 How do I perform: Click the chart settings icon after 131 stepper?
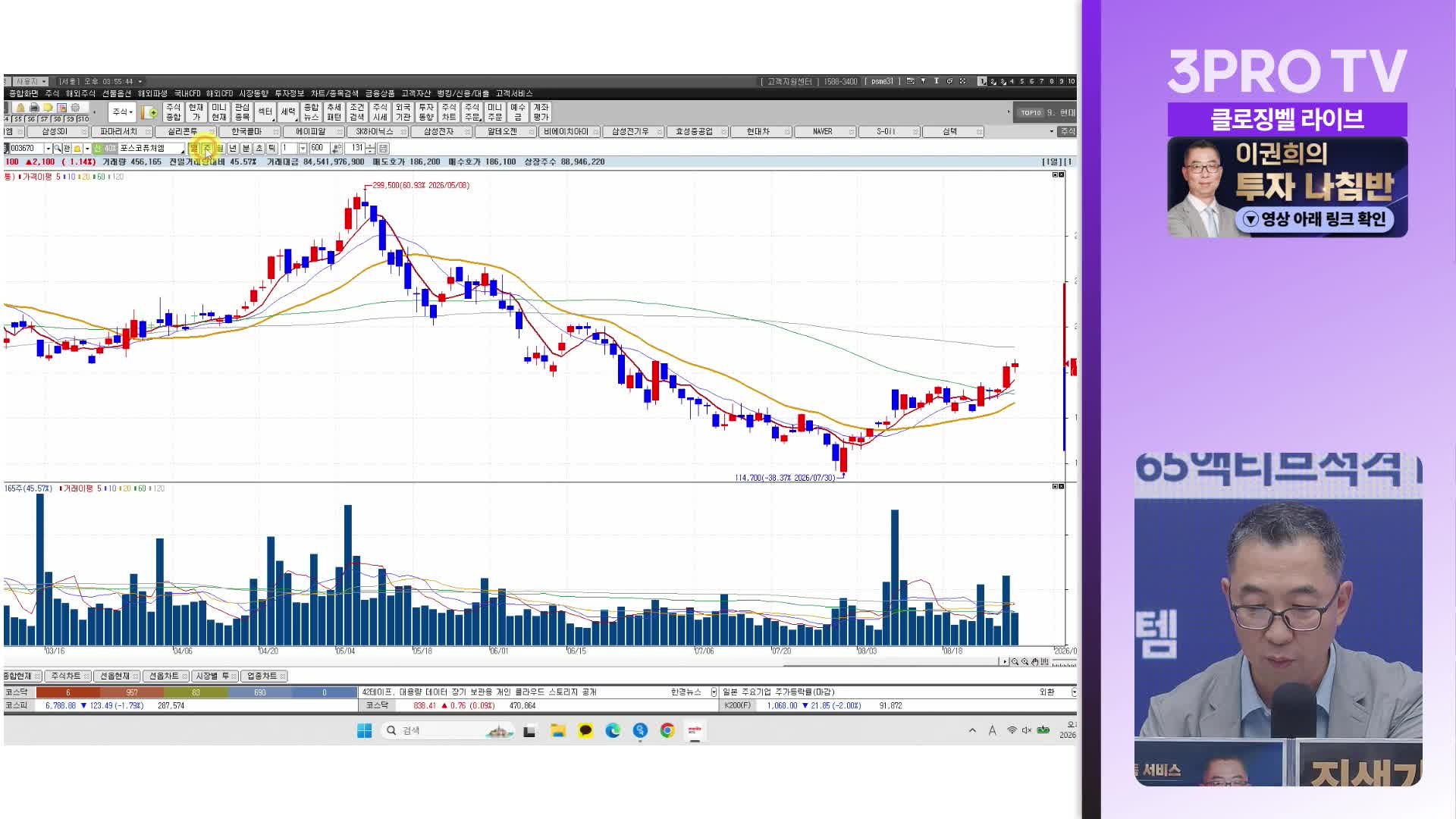383,148
